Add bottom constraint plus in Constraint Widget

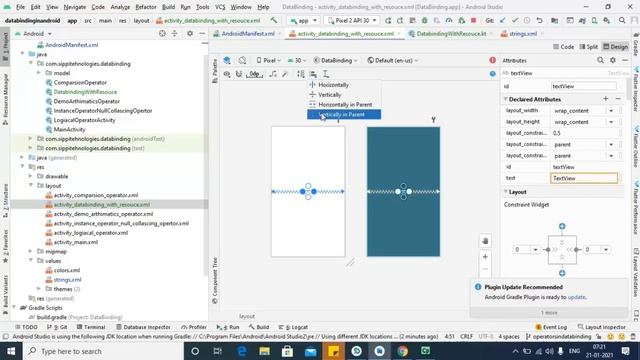[562, 273]
